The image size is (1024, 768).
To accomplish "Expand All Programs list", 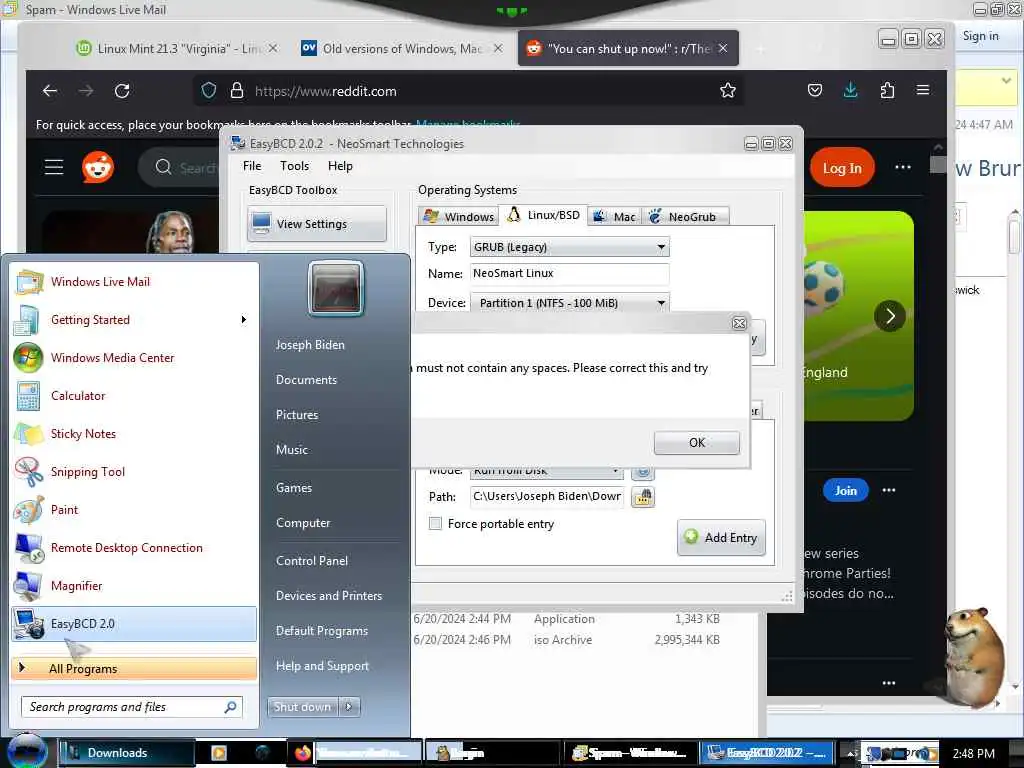I will coord(134,669).
